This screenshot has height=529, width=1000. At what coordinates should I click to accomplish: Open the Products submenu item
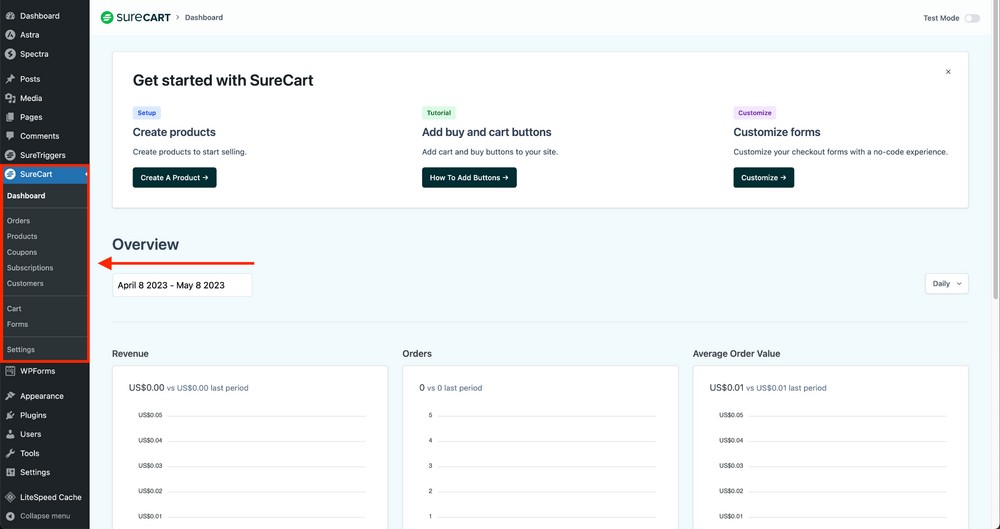click(x=22, y=236)
